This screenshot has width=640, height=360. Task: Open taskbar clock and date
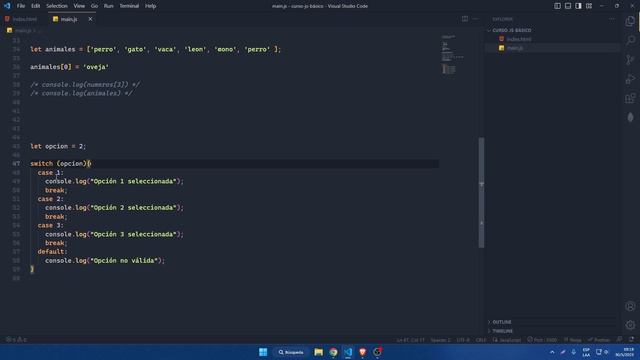click(x=624, y=352)
